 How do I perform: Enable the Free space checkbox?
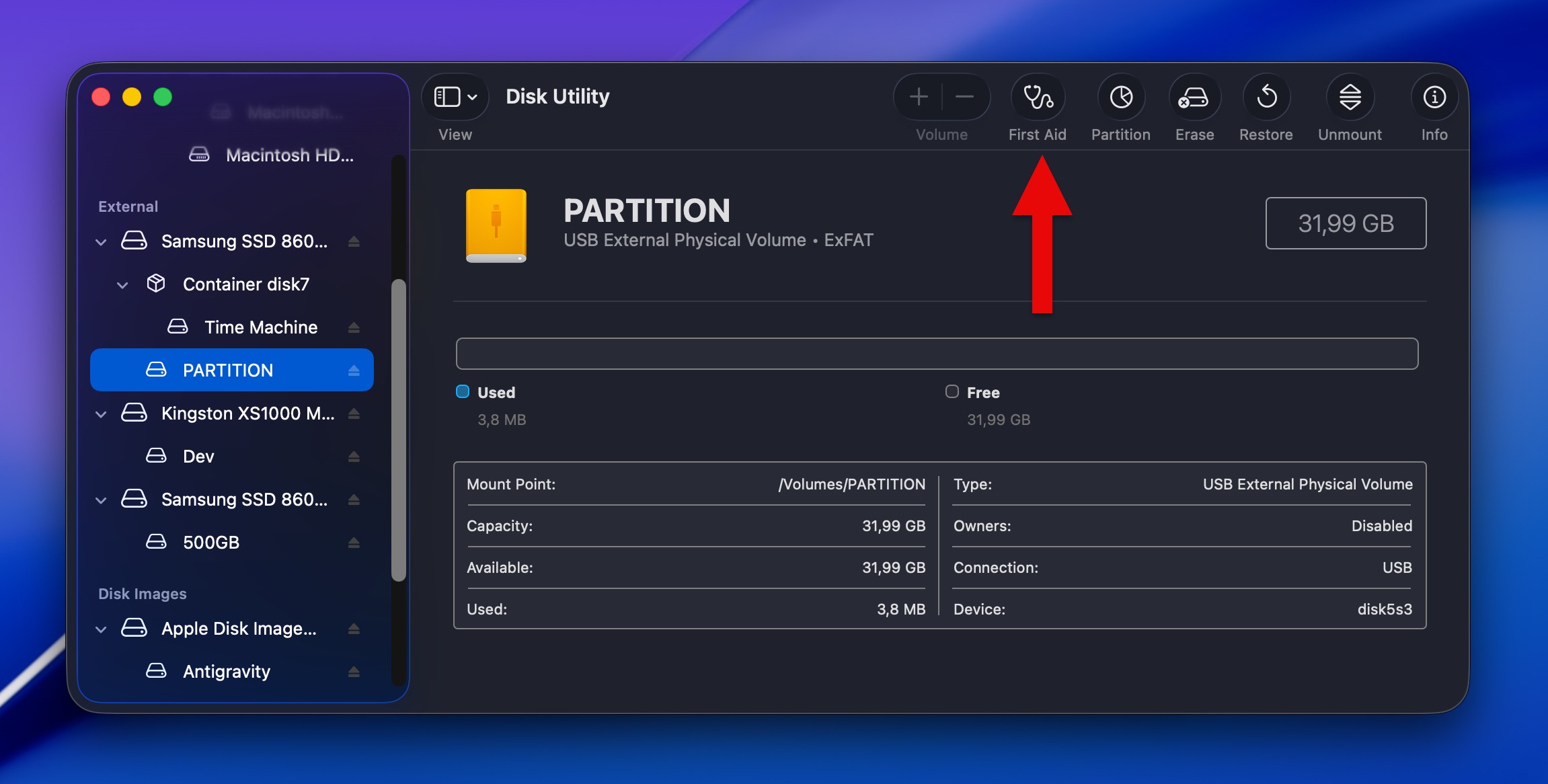[952, 391]
